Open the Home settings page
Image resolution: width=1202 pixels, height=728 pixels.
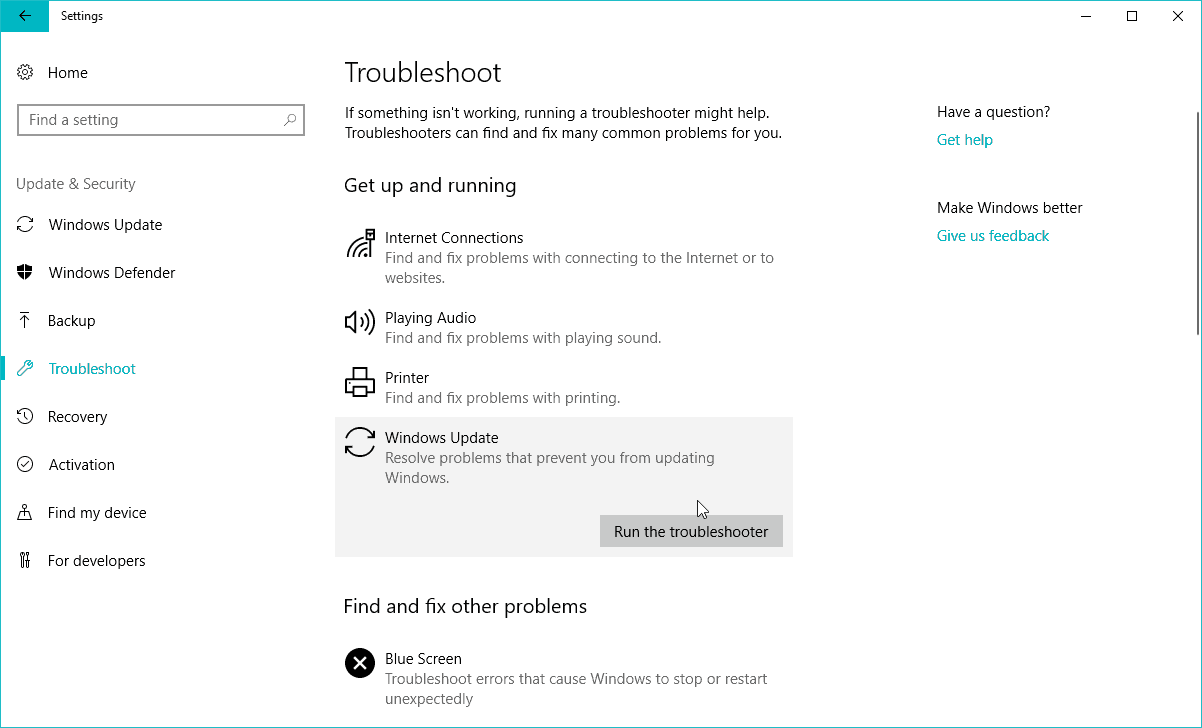click(68, 73)
